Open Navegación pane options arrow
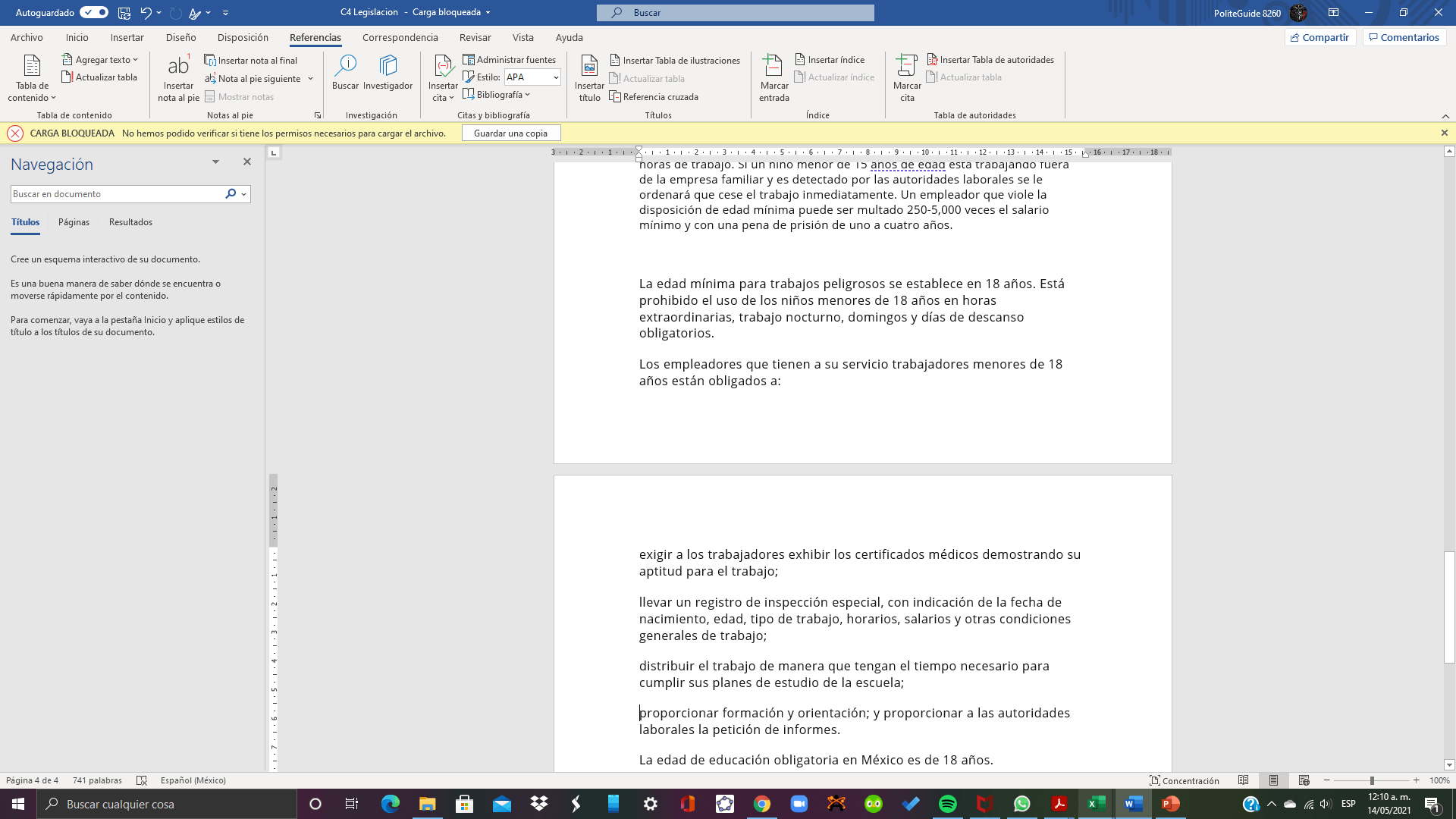 215,162
